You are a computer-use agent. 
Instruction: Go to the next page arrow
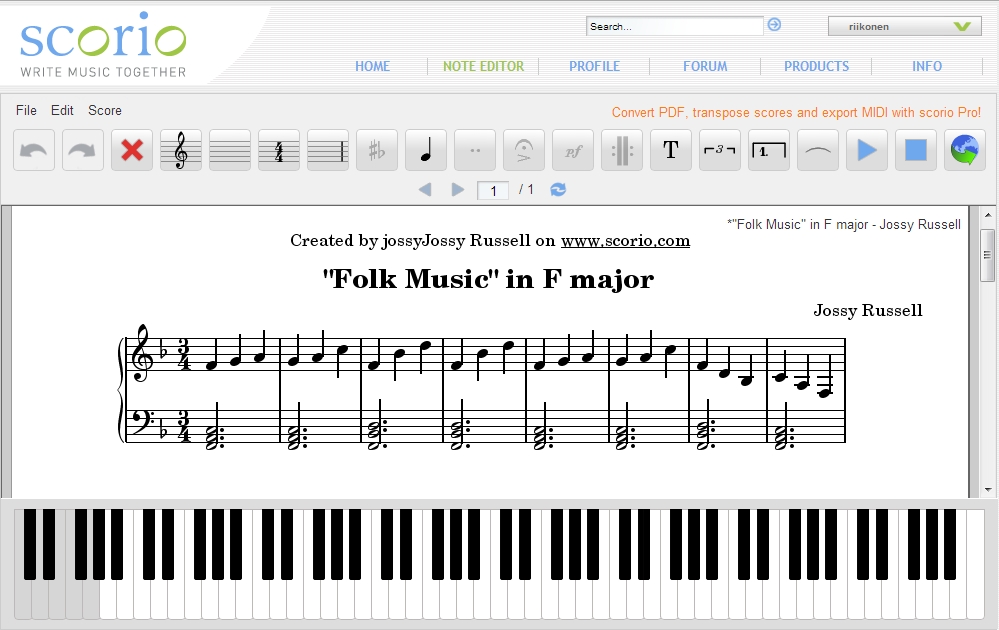click(x=458, y=189)
